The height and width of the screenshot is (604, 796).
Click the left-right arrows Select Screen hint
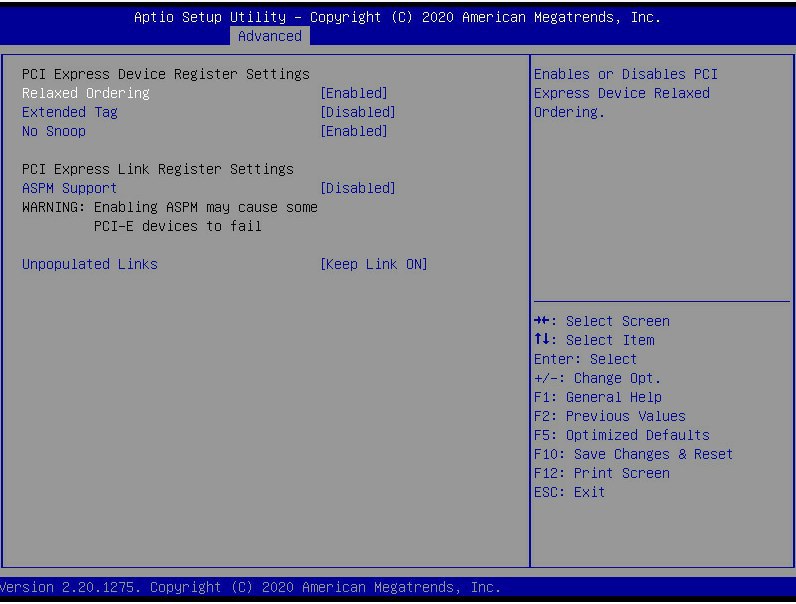602,321
